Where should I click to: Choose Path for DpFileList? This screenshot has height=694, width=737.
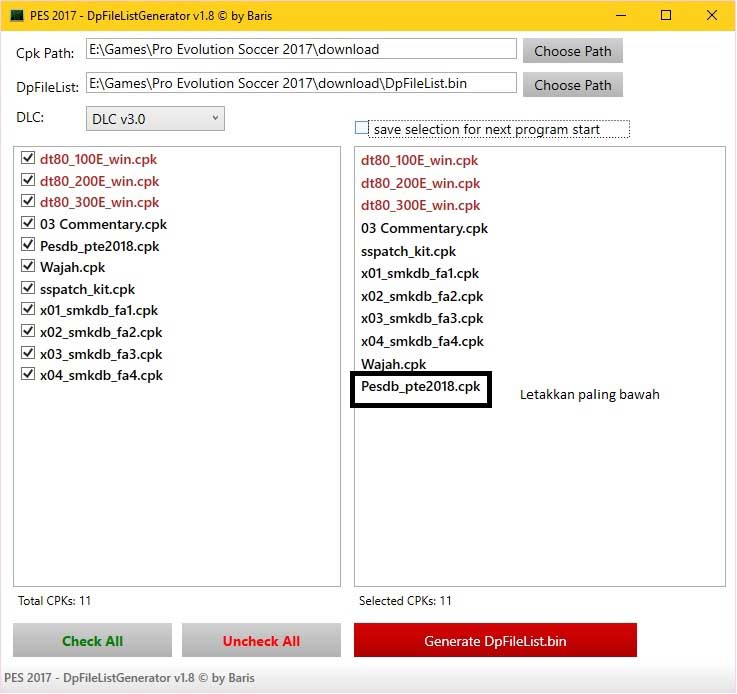pyautogui.click(x=572, y=85)
